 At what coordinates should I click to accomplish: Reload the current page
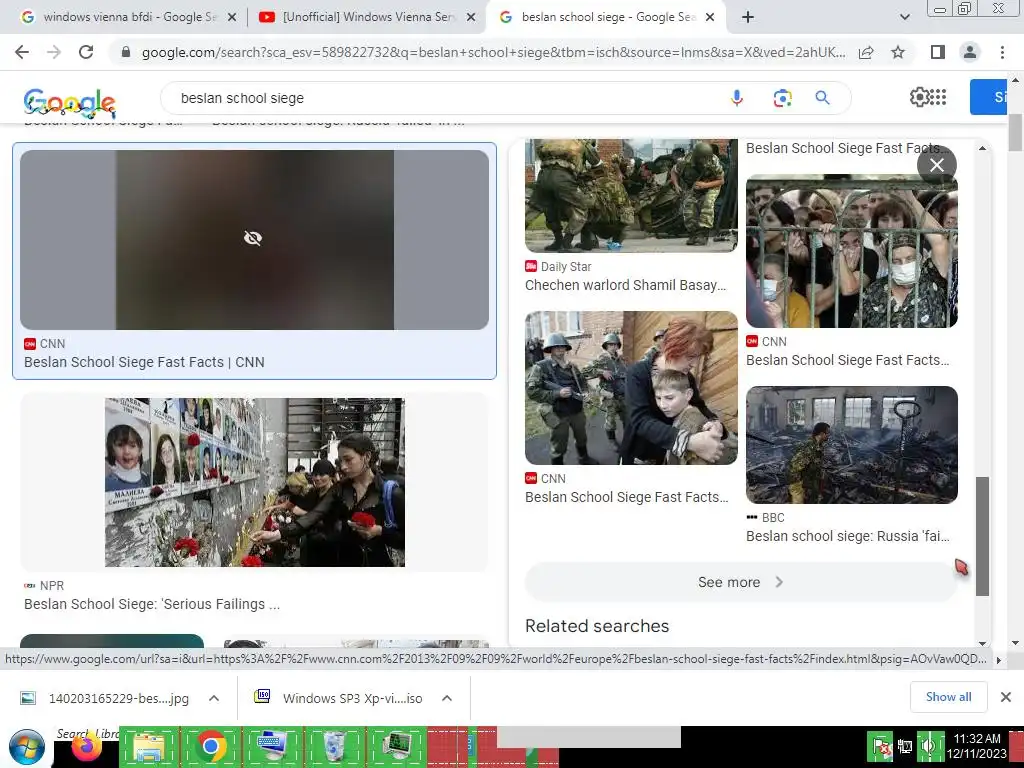[86, 52]
